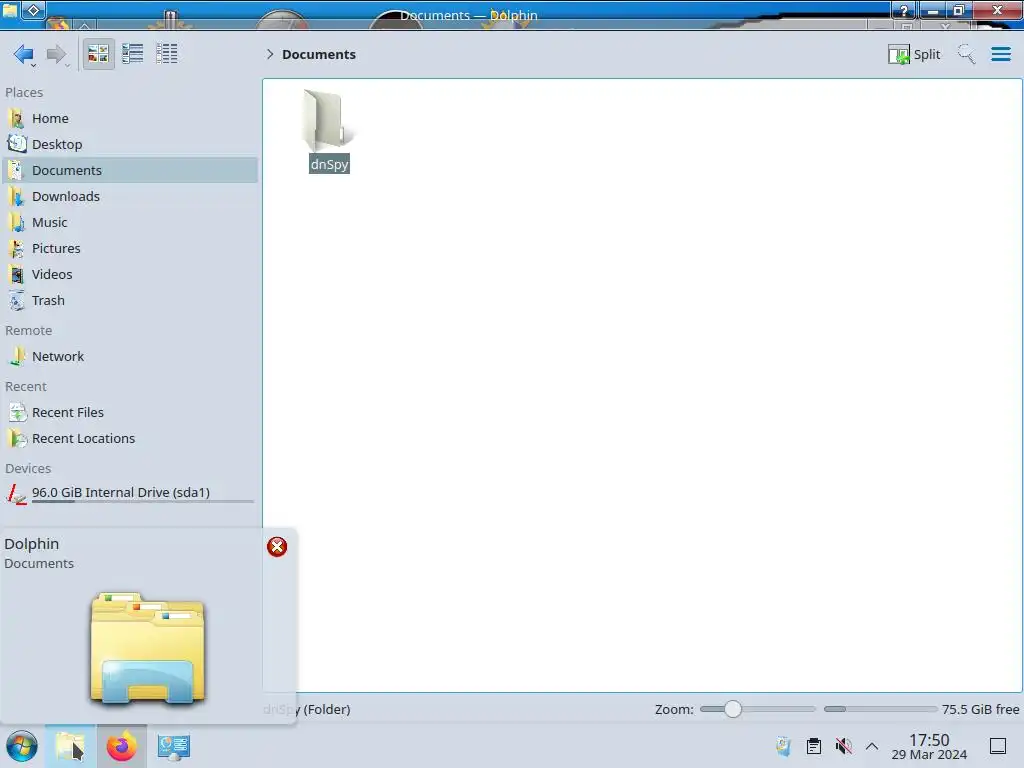Open Videos in Places panel

pyautogui.click(x=131, y=274)
